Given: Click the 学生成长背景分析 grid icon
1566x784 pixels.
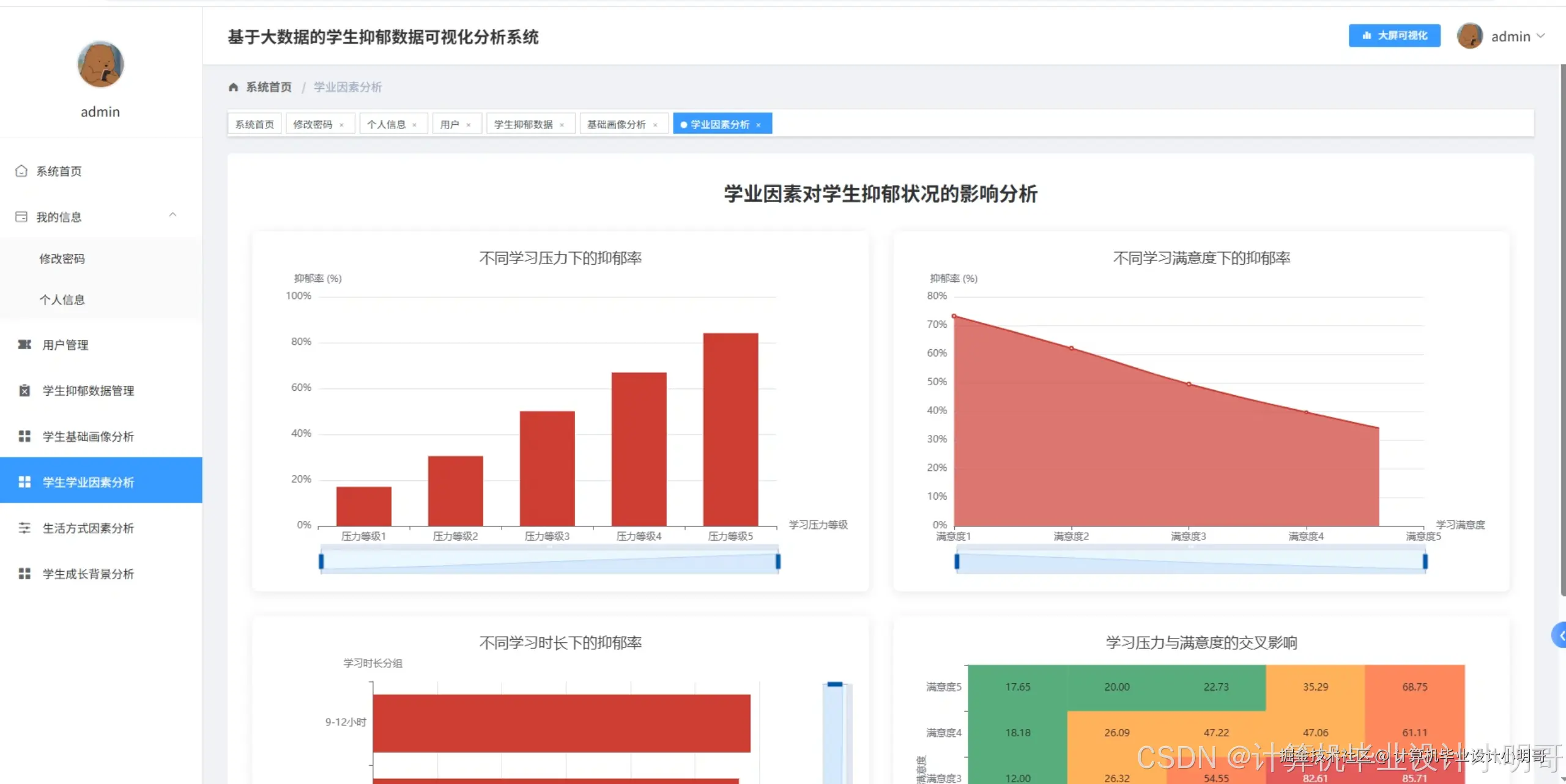Looking at the screenshot, I should [x=24, y=574].
